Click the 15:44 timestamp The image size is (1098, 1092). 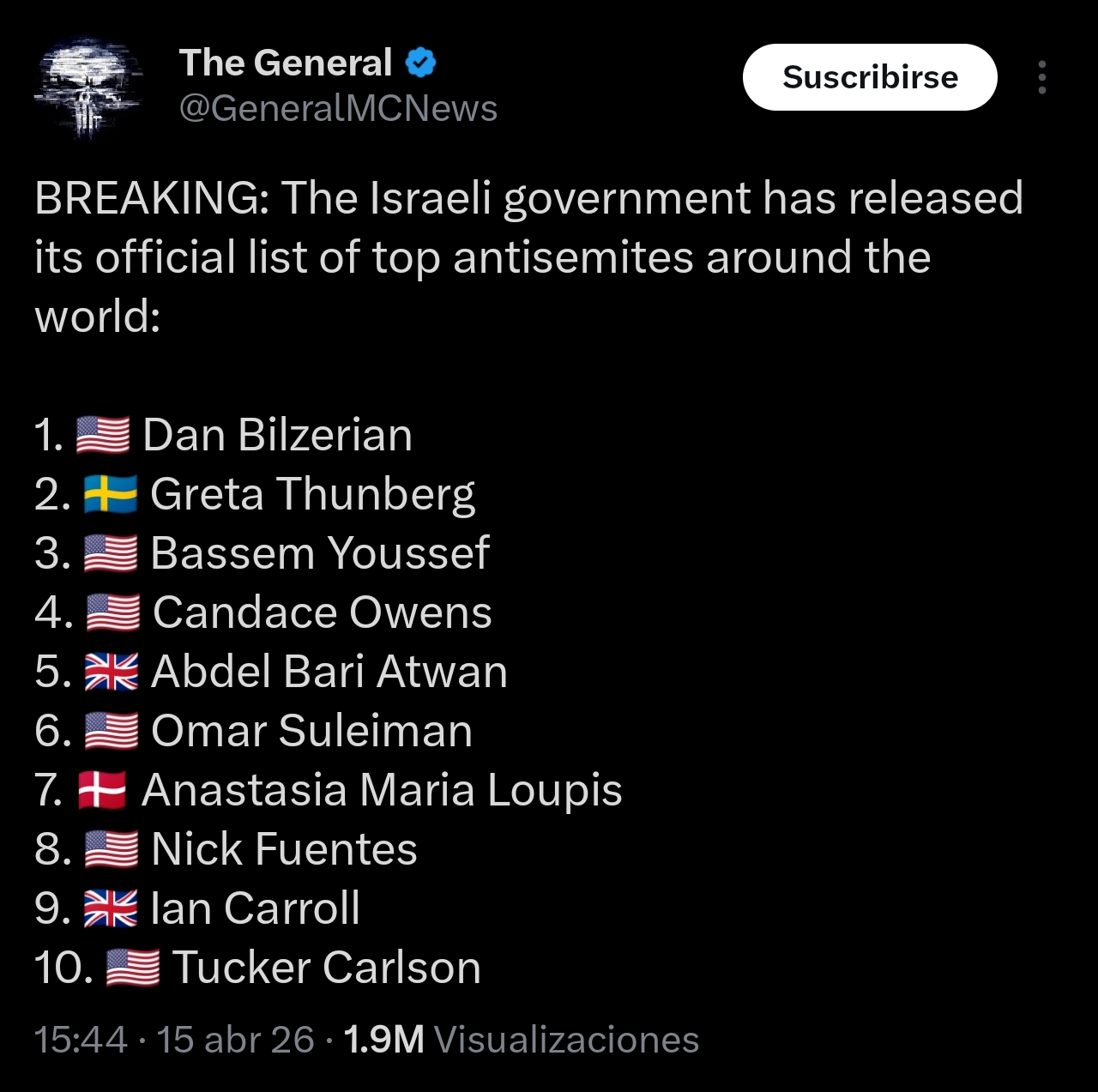pos(81,1040)
